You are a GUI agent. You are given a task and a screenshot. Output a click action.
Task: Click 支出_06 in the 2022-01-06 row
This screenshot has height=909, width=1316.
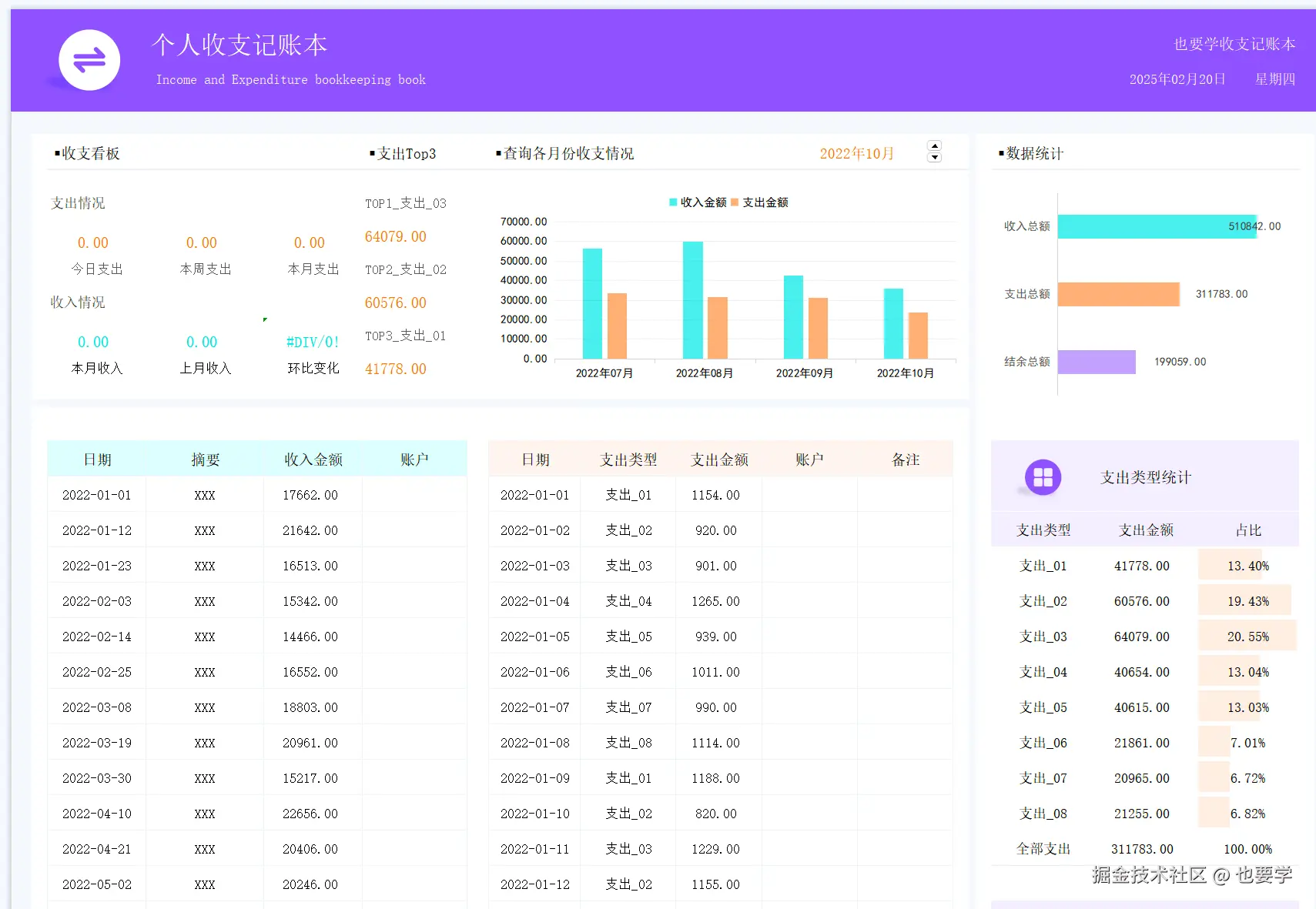point(628,672)
